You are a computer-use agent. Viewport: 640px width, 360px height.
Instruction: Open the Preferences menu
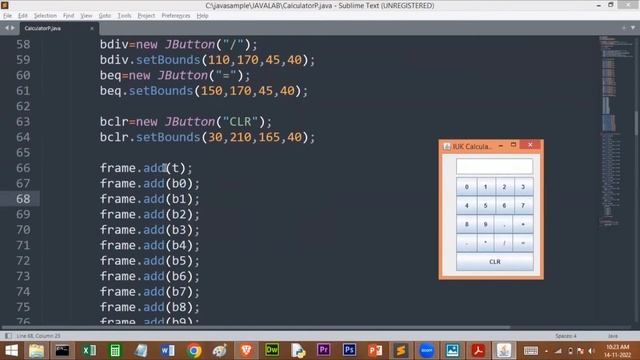[176, 16]
